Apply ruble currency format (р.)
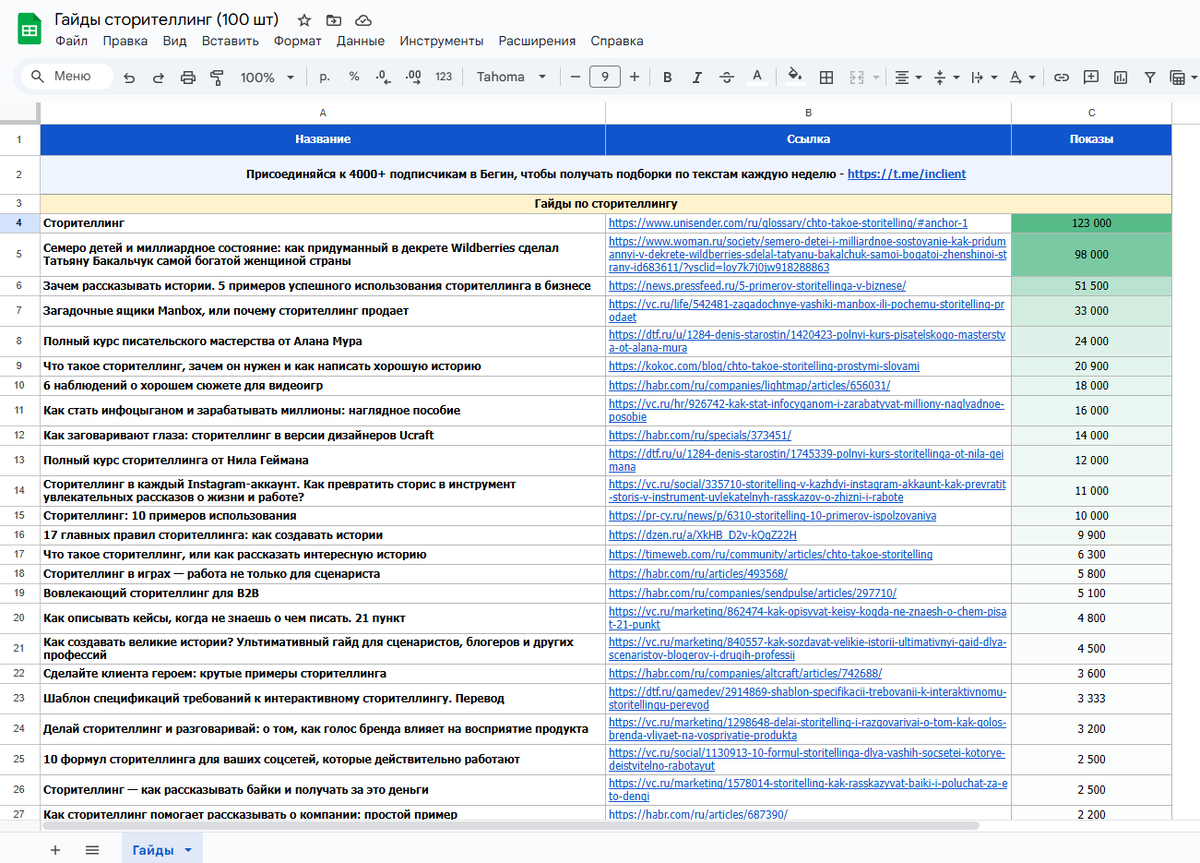Viewport: 1200px width, 863px height. 325,77
